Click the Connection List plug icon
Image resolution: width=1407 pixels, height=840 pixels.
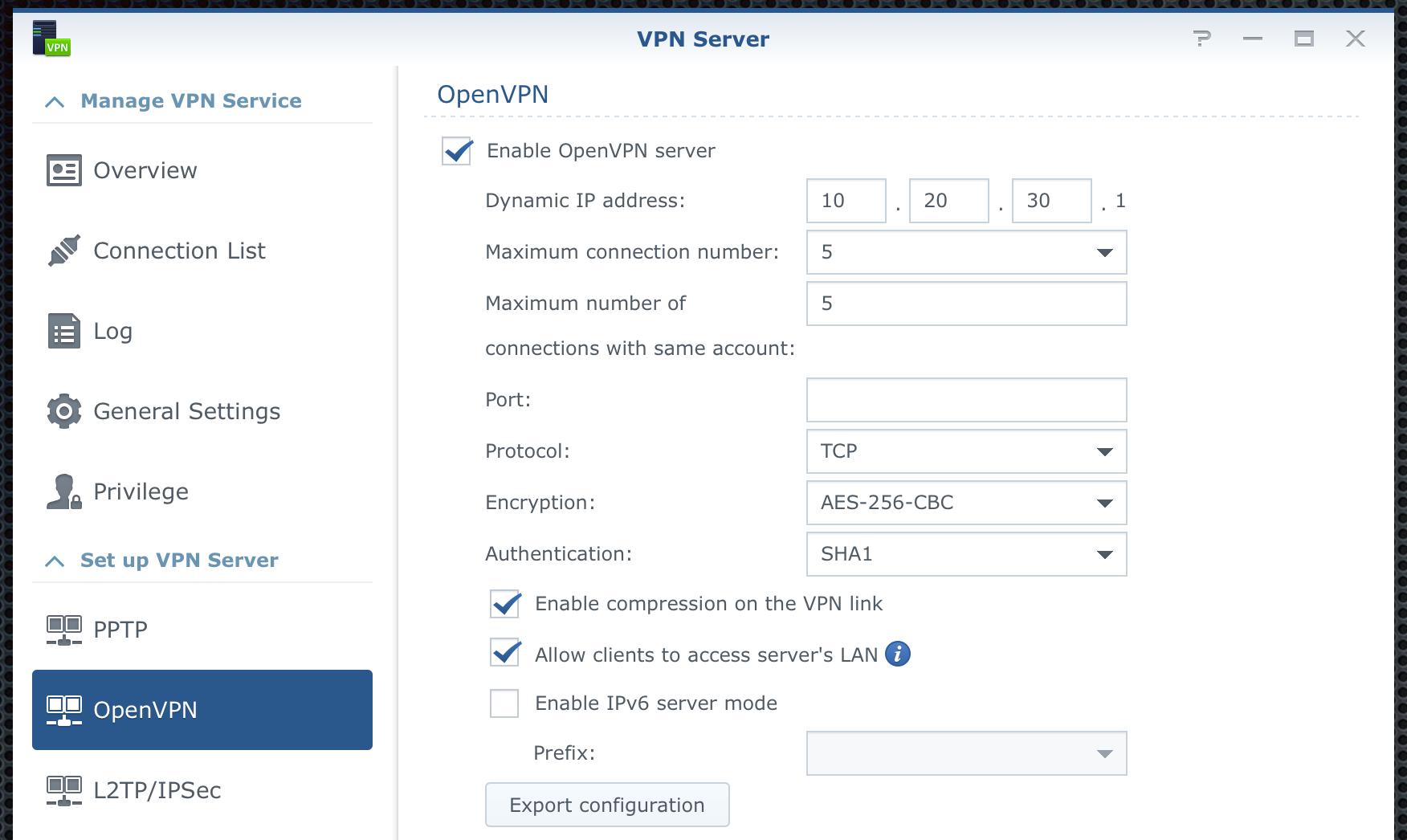pyautogui.click(x=64, y=251)
